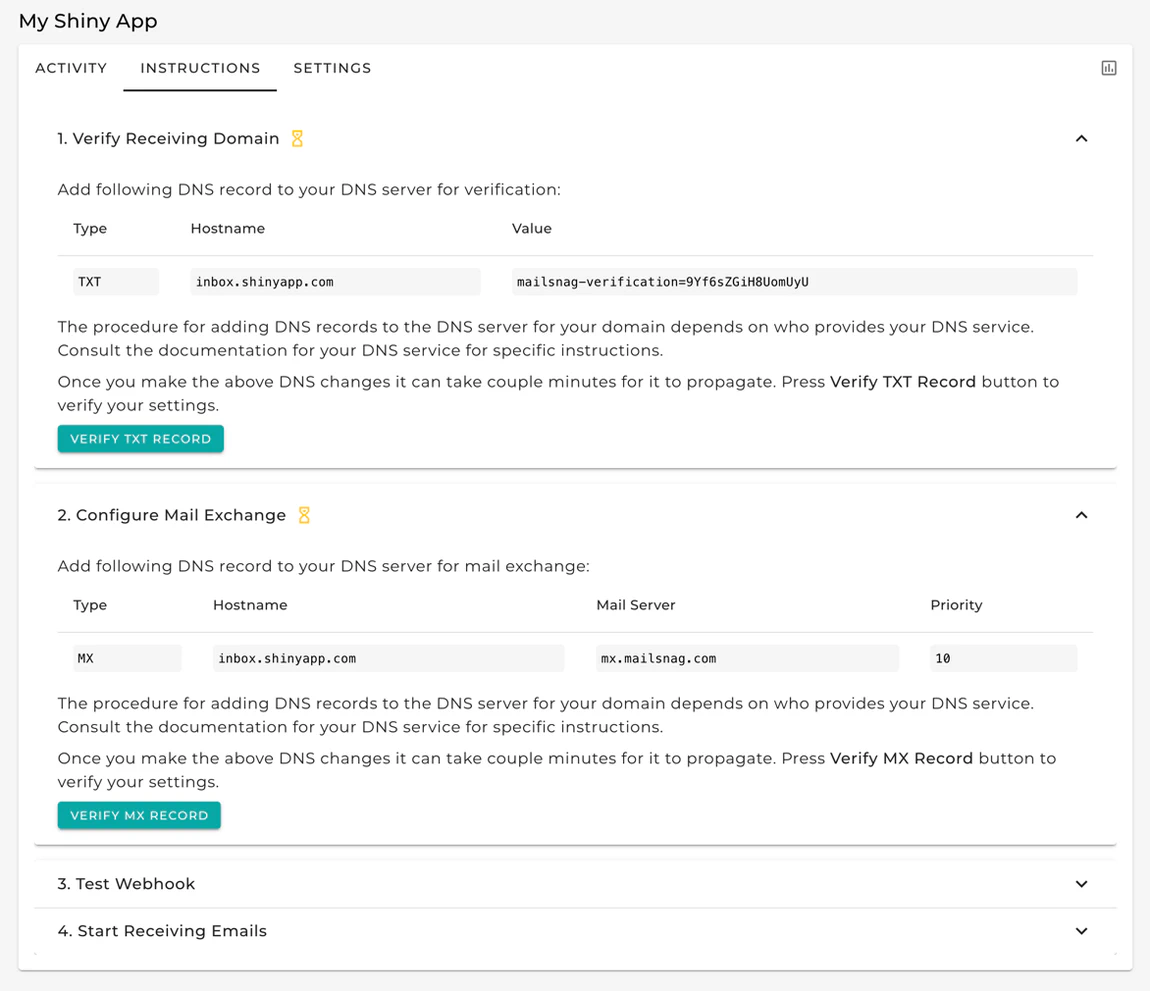Switch to the Activity tab
Image resolution: width=1150 pixels, height=991 pixels.
(71, 68)
